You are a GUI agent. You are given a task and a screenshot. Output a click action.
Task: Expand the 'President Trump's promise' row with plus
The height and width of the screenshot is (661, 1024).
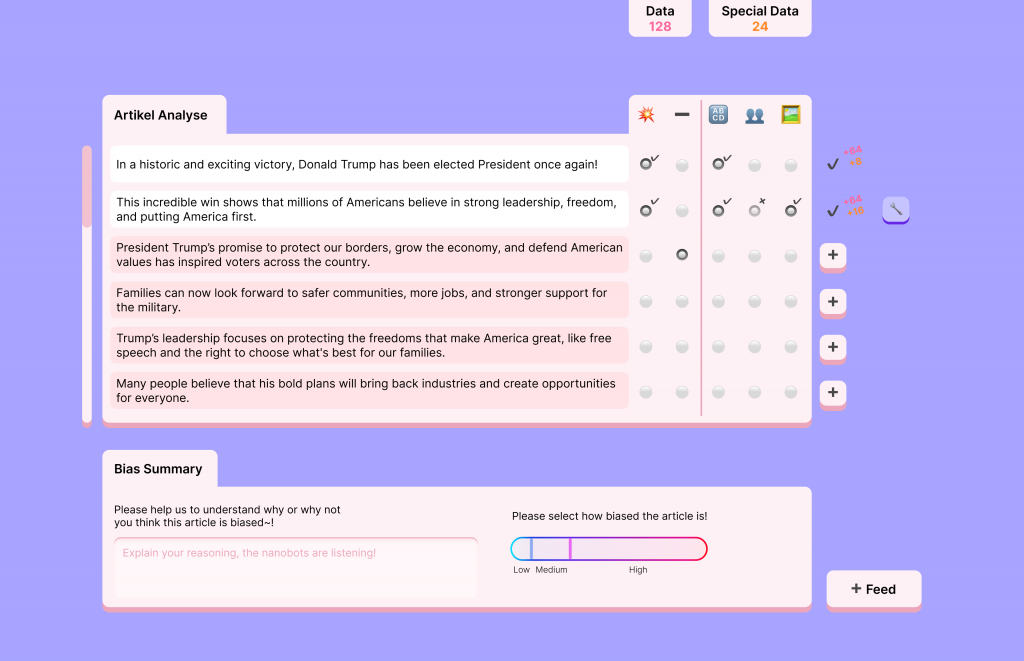point(832,256)
